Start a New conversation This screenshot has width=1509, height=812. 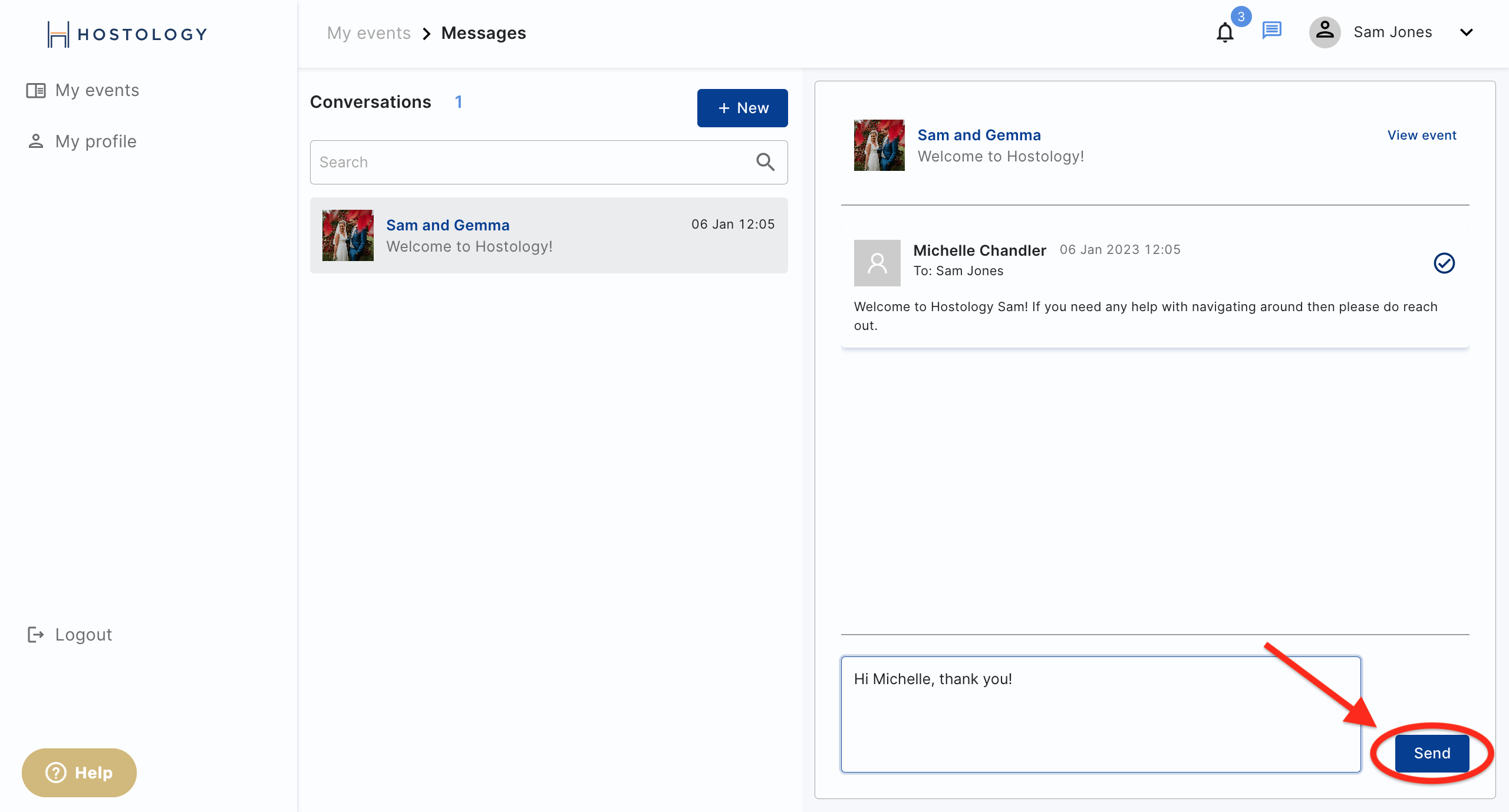[x=742, y=108]
